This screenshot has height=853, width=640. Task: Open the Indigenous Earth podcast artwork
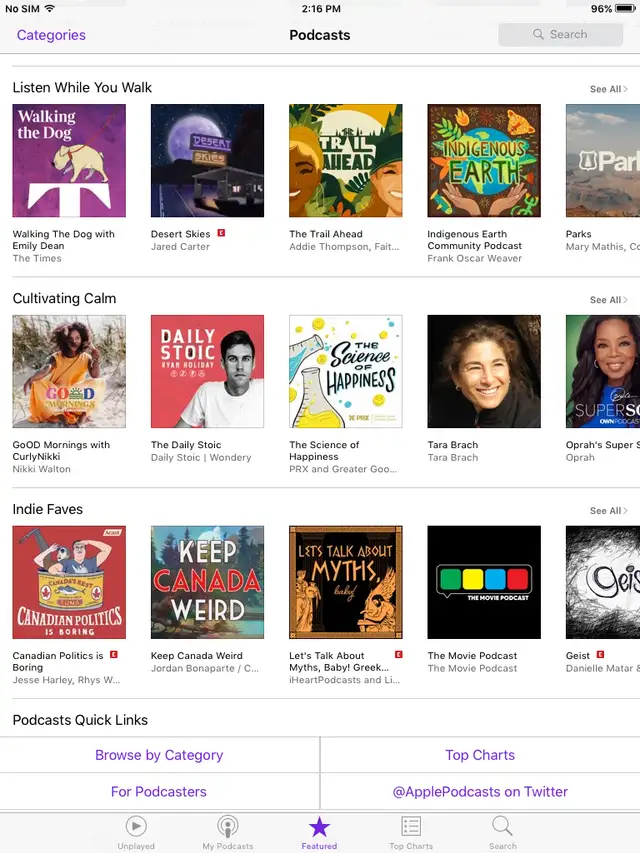click(484, 160)
